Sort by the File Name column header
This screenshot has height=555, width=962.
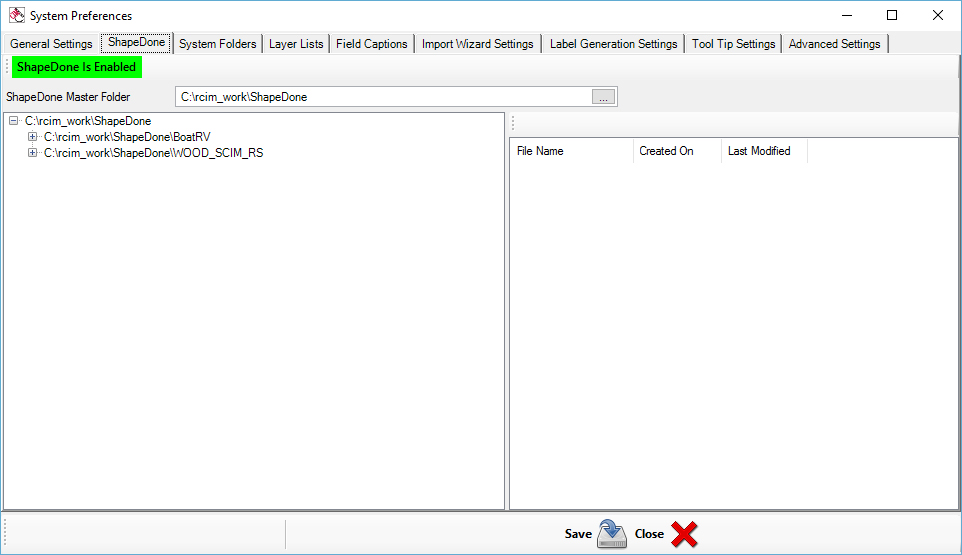coord(572,151)
